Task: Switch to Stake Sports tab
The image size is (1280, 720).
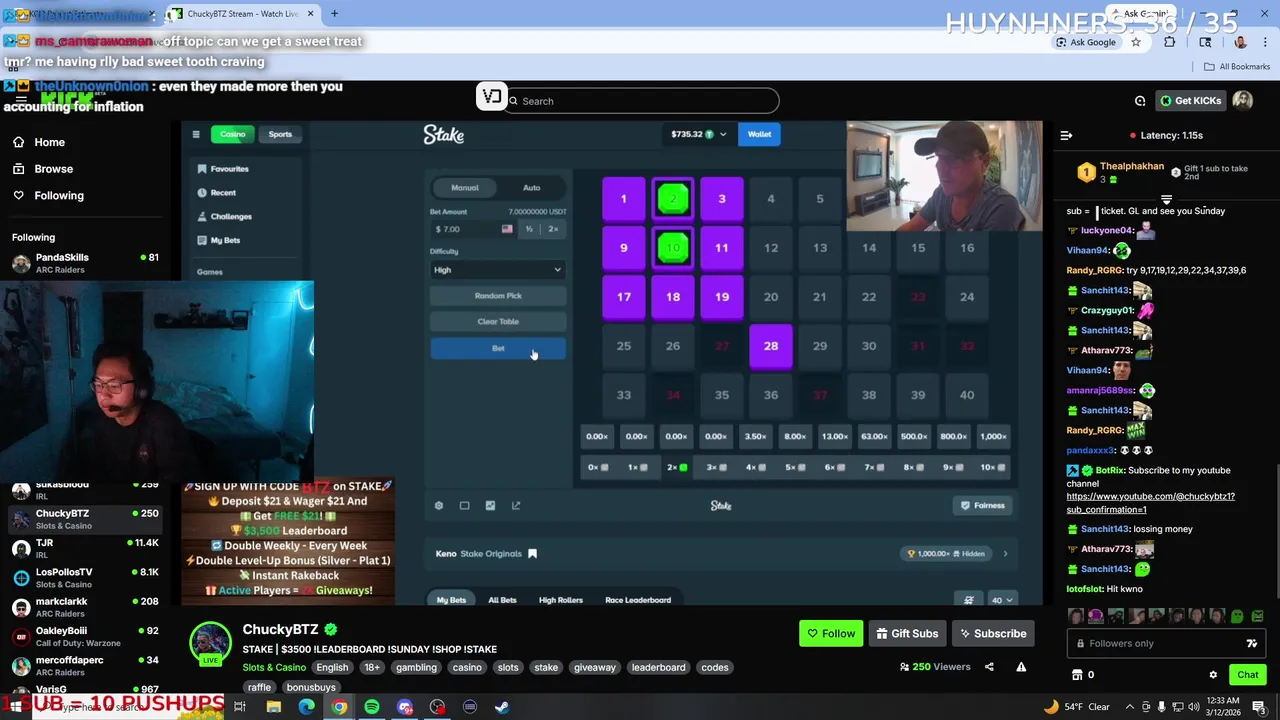Action: pos(280,134)
